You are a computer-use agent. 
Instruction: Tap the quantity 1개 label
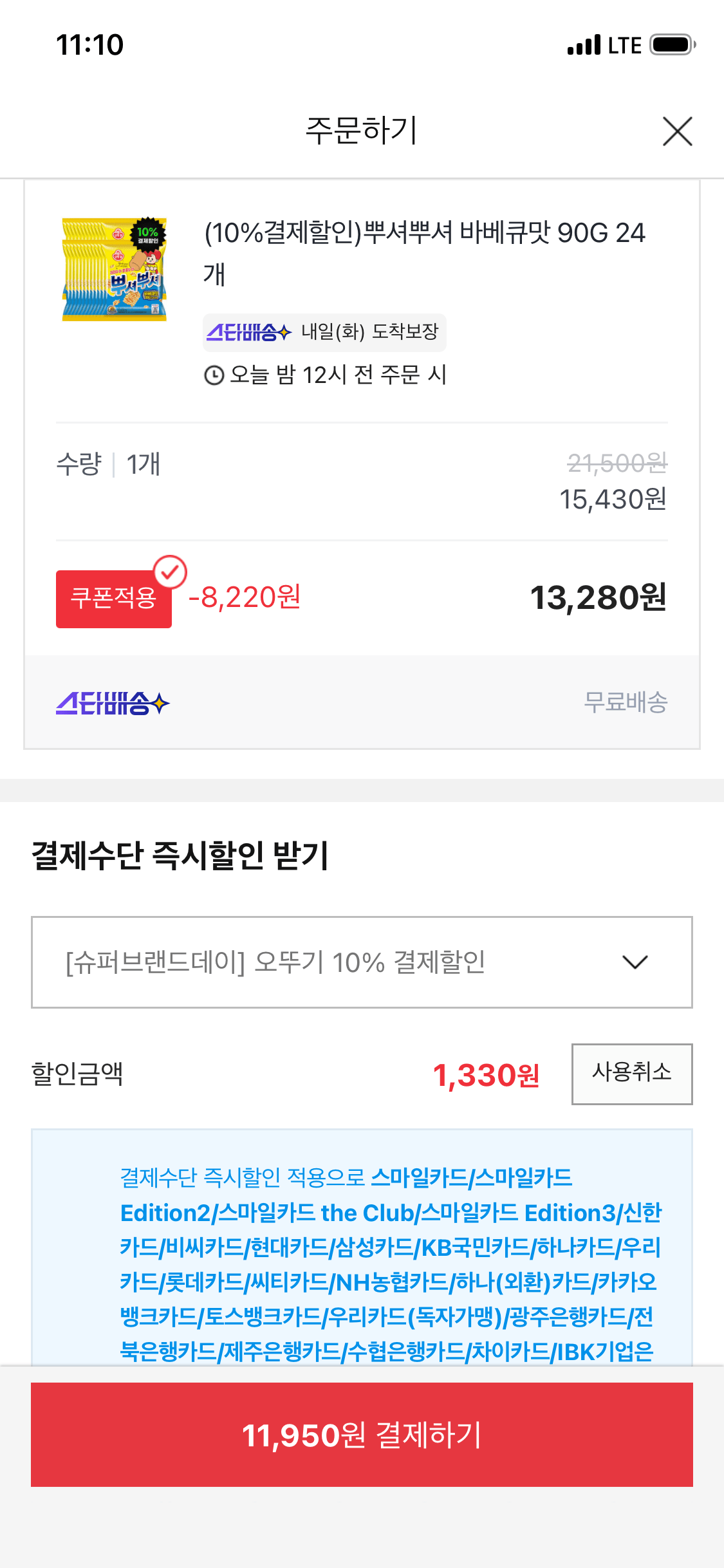click(143, 464)
